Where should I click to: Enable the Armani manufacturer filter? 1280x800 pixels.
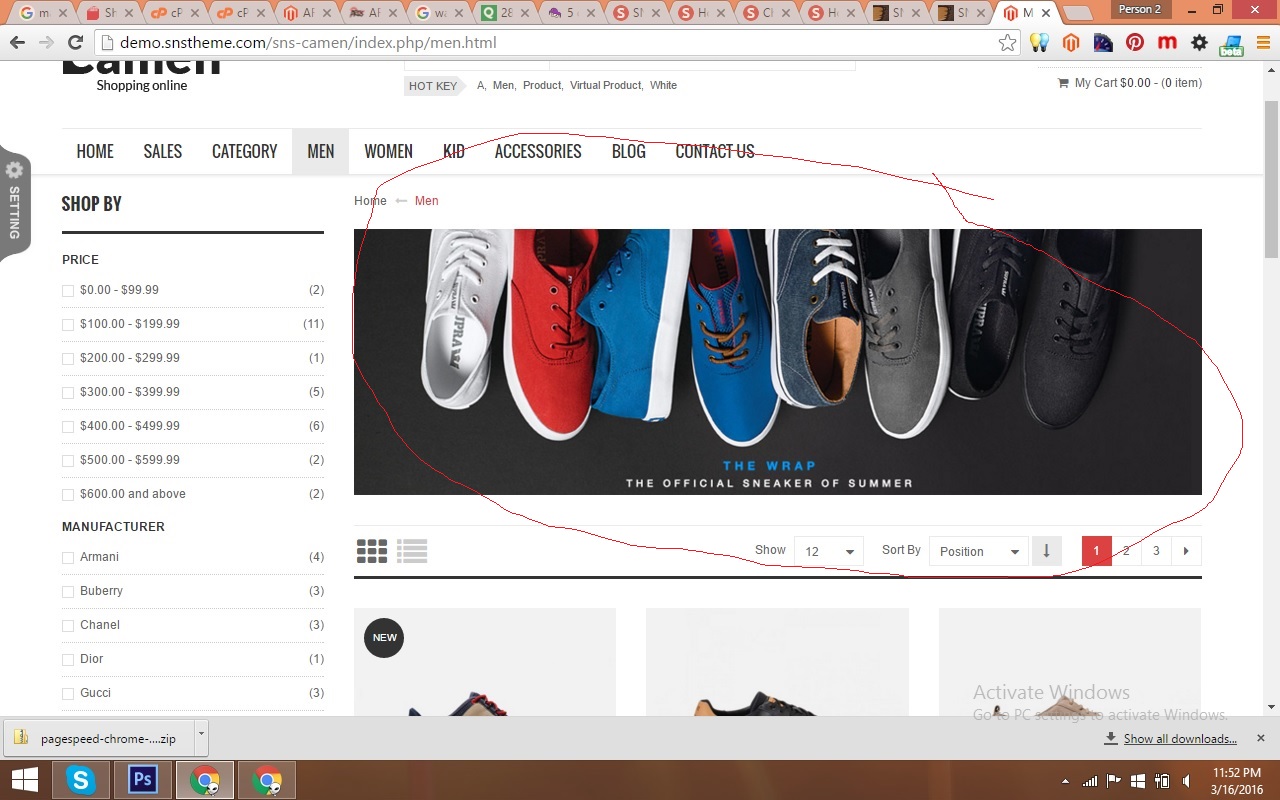[68, 558]
